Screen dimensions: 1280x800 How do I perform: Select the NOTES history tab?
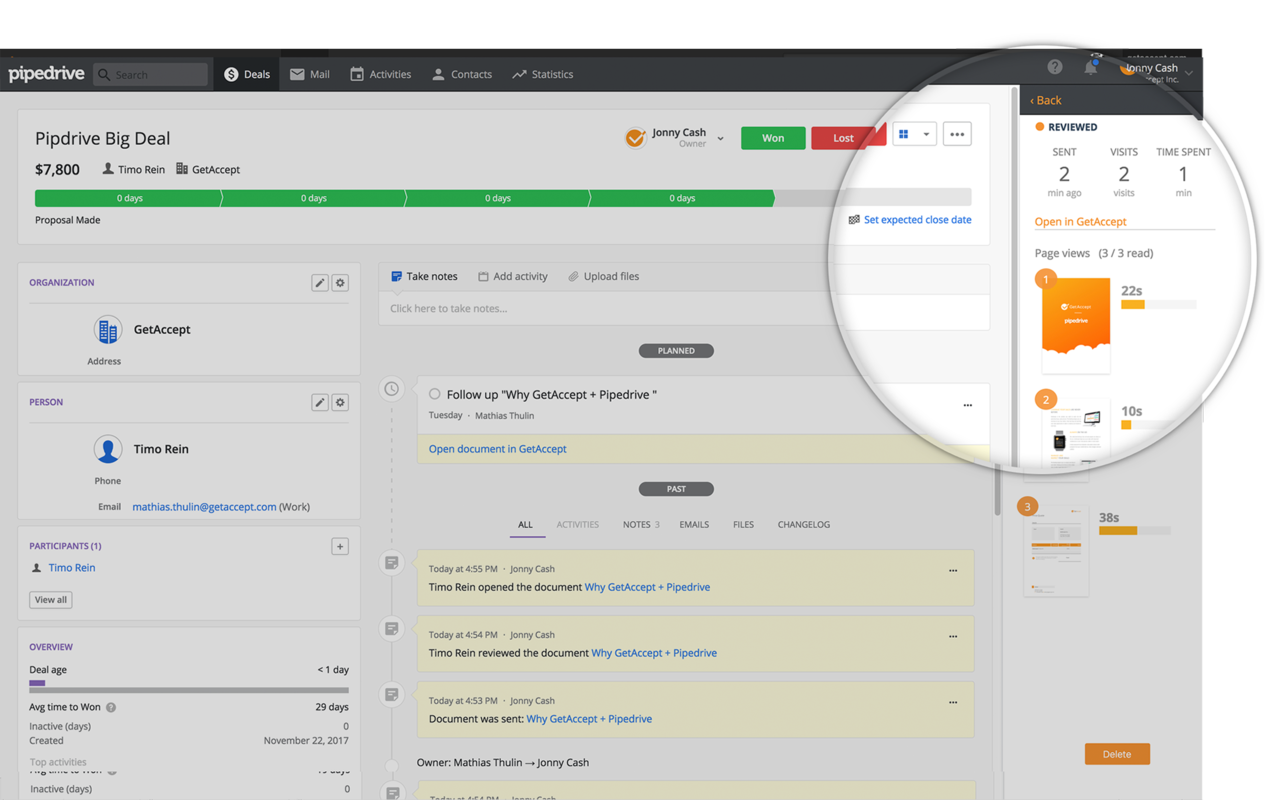coord(641,525)
